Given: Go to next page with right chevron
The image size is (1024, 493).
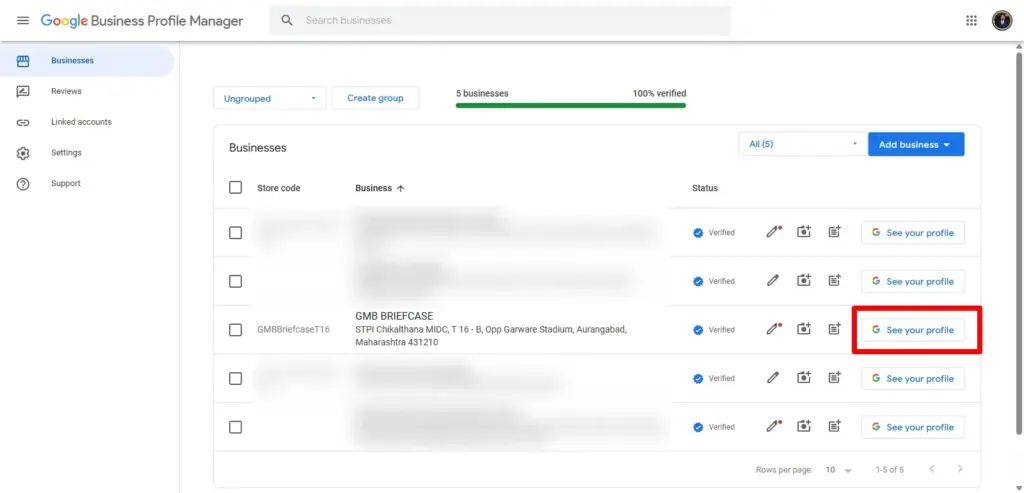Looking at the screenshot, I should point(959,469).
